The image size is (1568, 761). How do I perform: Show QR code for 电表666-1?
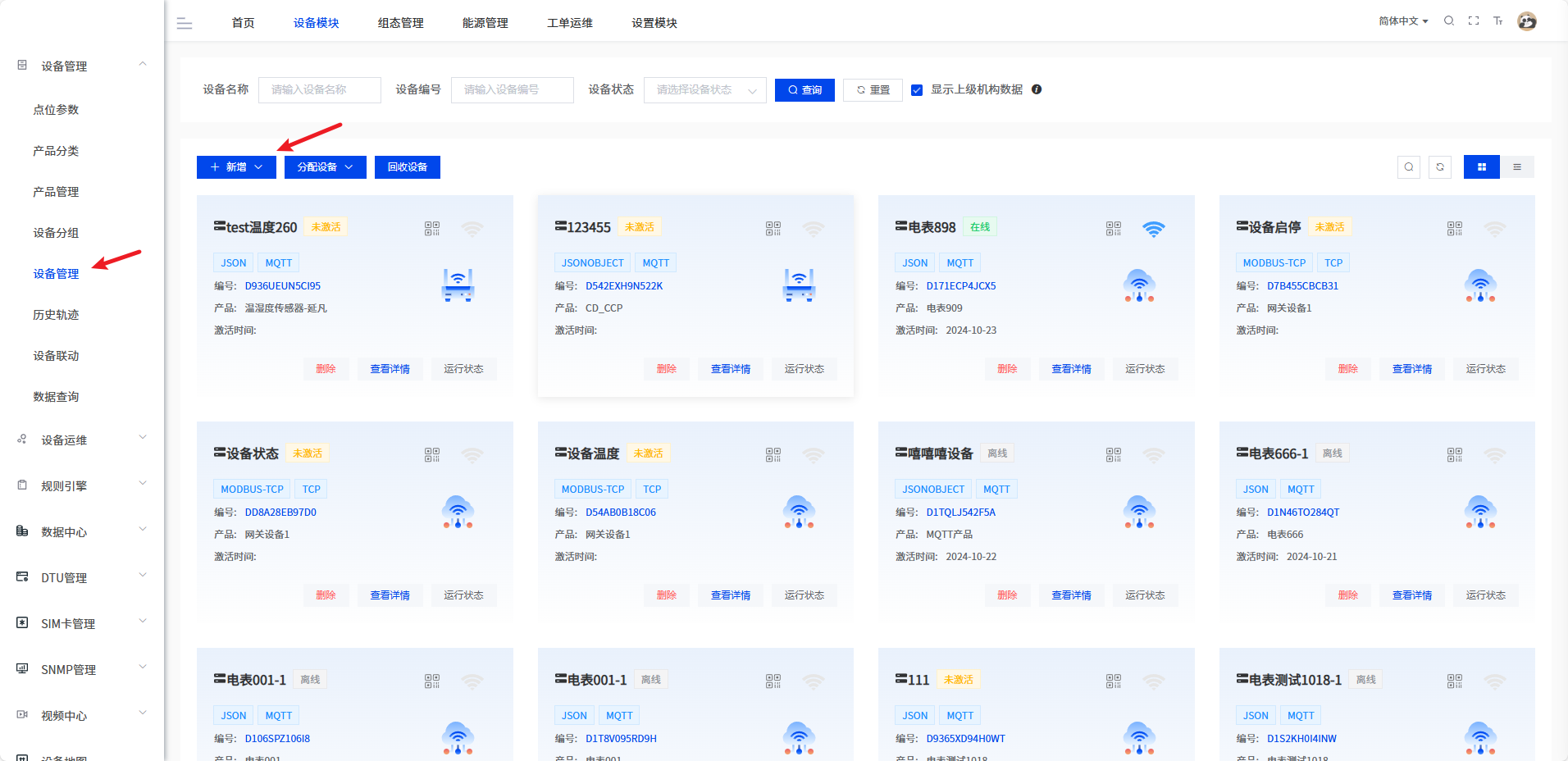(x=1455, y=454)
